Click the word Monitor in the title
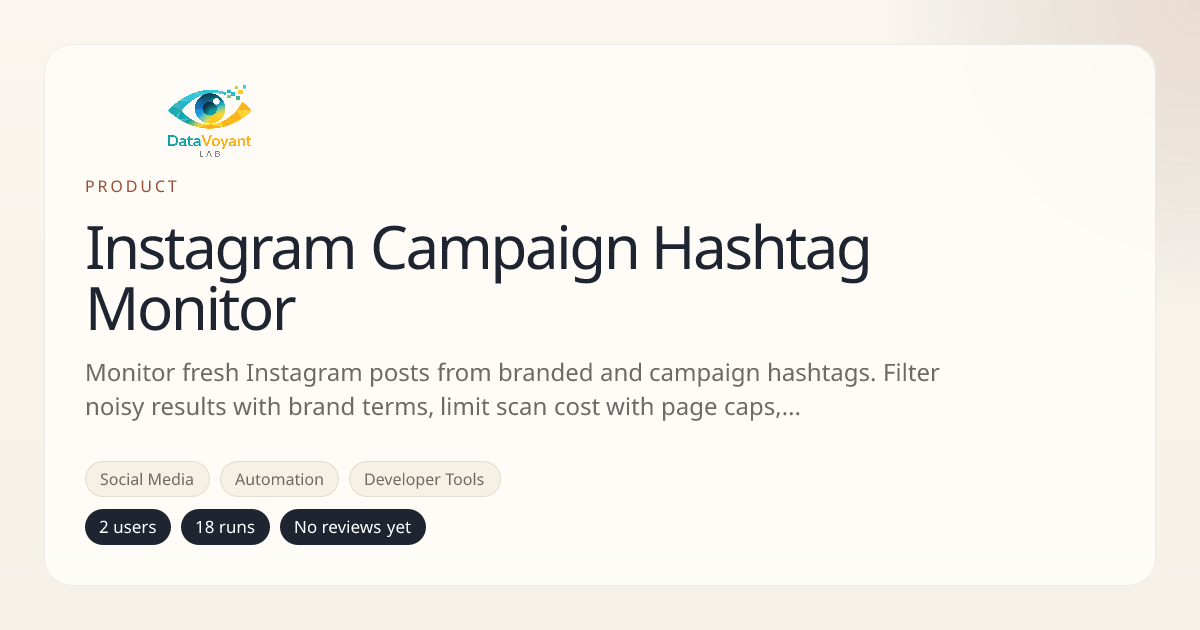Screen dimensions: 1200x630 190,309
